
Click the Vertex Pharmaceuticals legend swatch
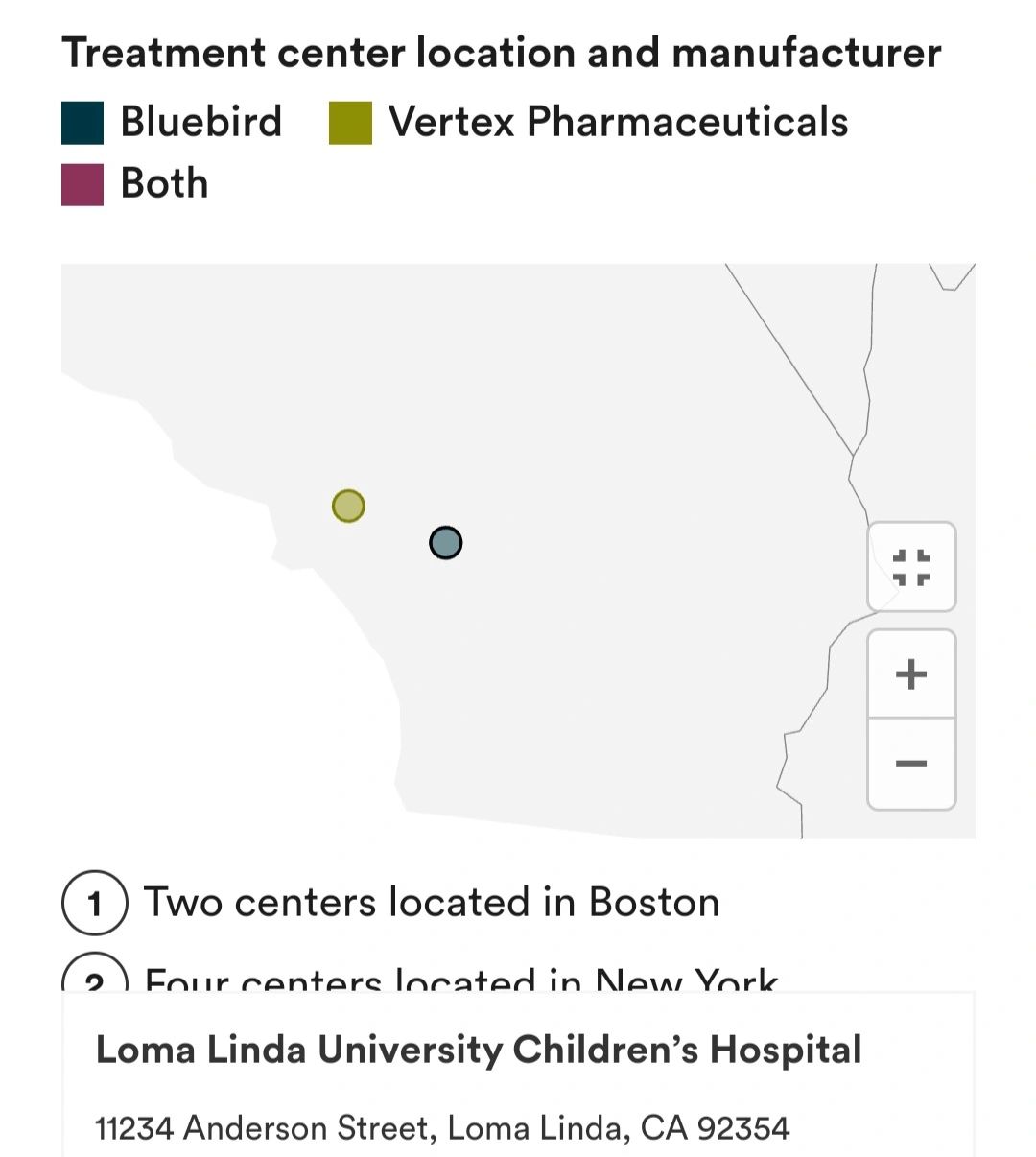[x=350, y=123]
